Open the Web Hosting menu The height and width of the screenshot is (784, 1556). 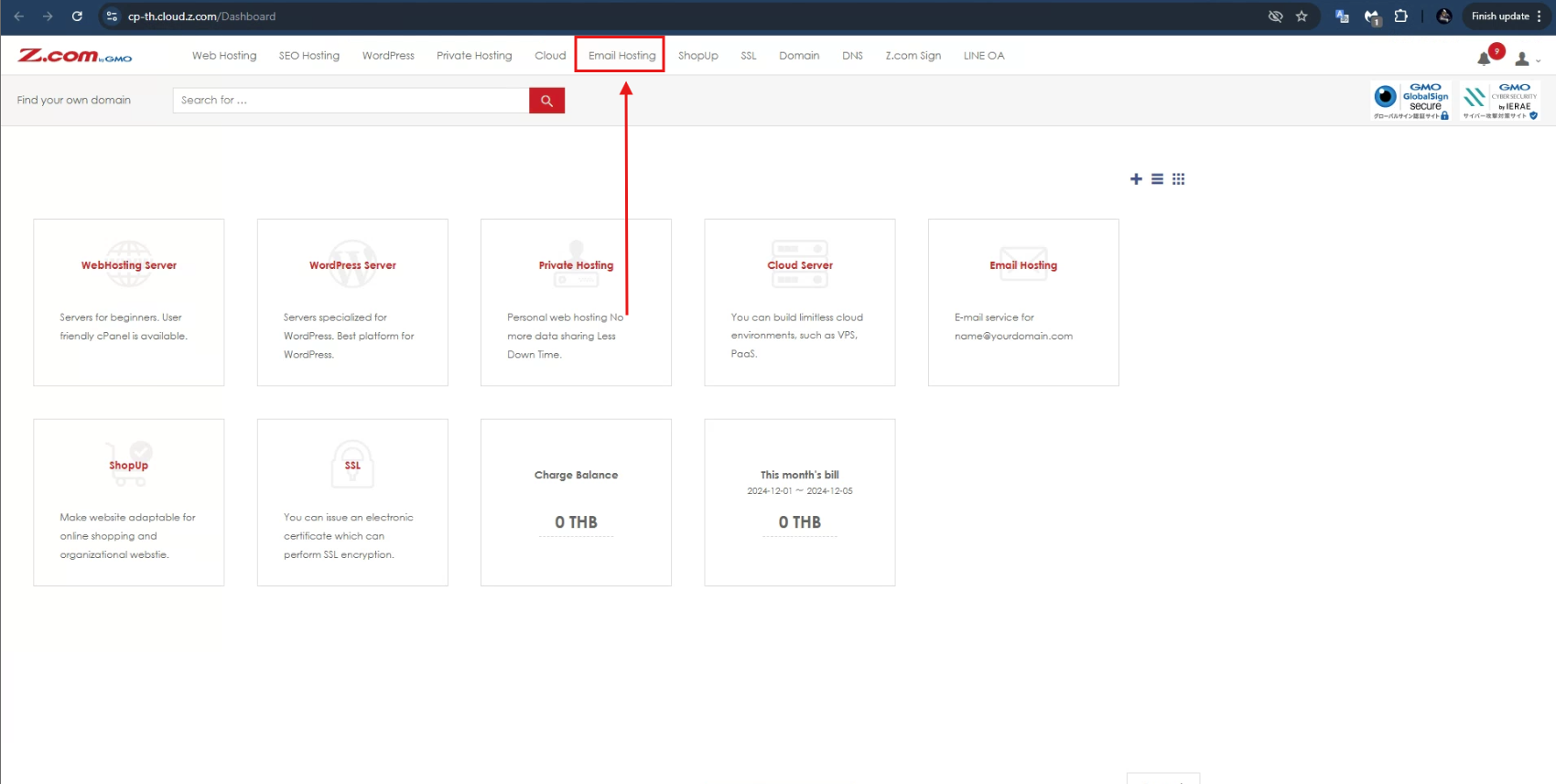click(x=224, y=56)
